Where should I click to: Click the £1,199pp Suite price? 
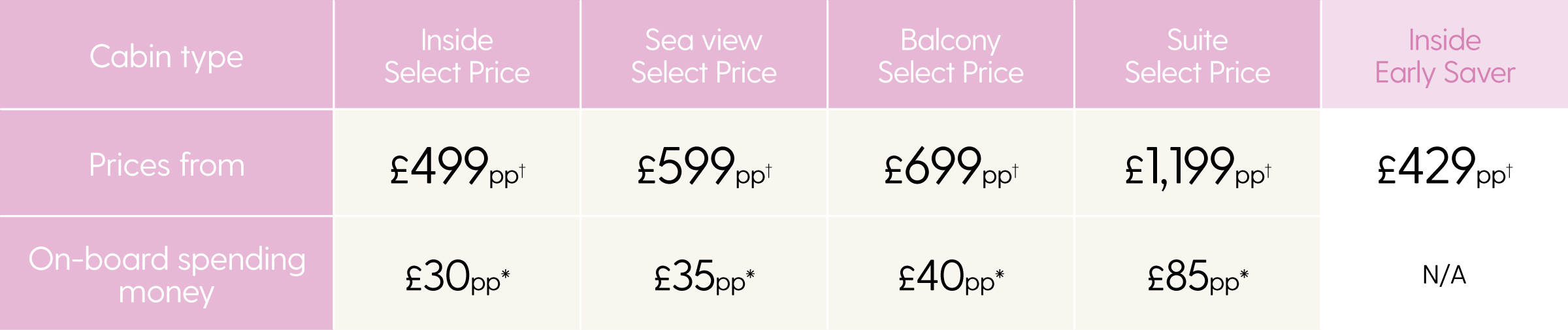coord(1198,167)
